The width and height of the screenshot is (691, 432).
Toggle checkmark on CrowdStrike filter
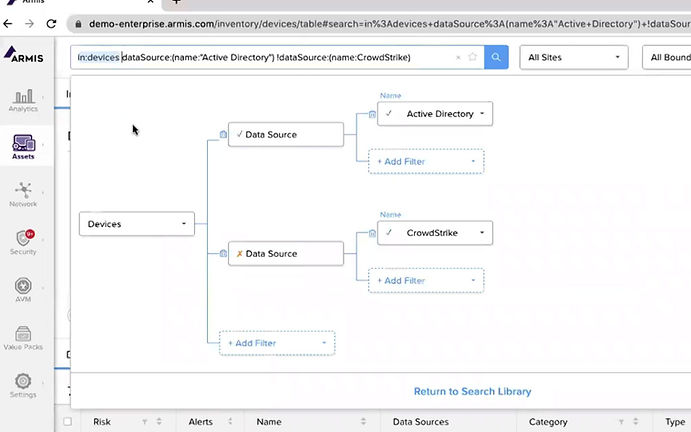pos(388,232)
